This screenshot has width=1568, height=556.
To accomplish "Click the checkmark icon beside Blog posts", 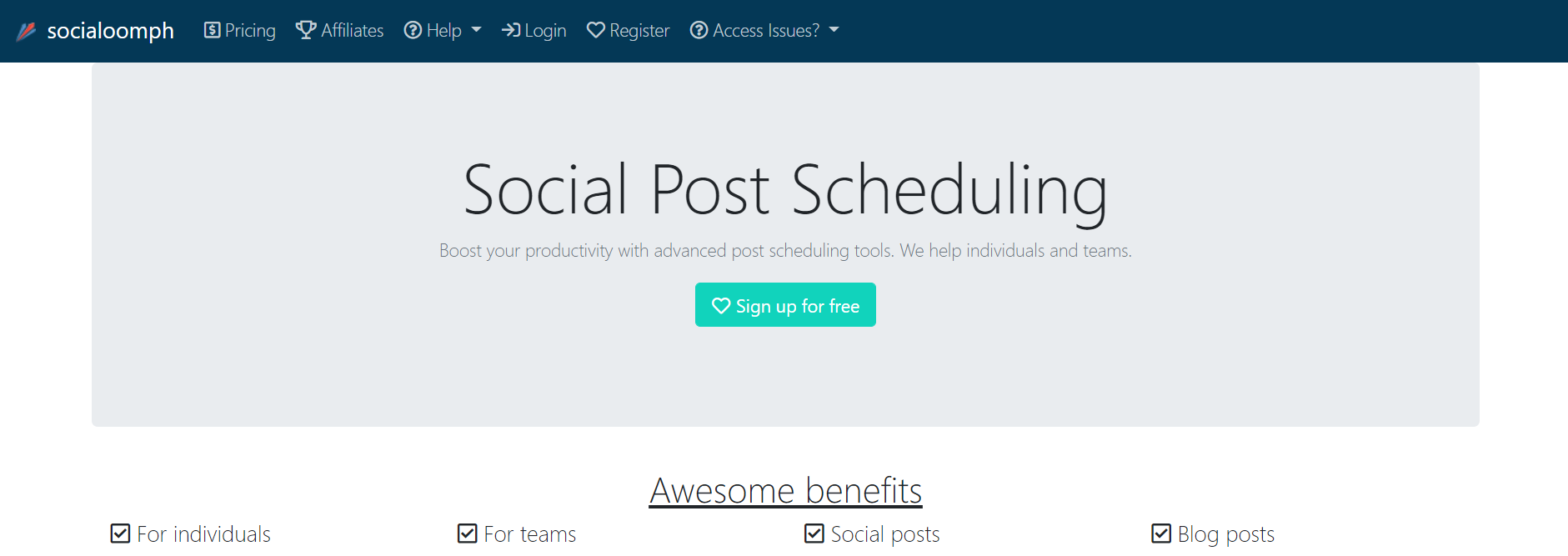I will [1161, 533].
